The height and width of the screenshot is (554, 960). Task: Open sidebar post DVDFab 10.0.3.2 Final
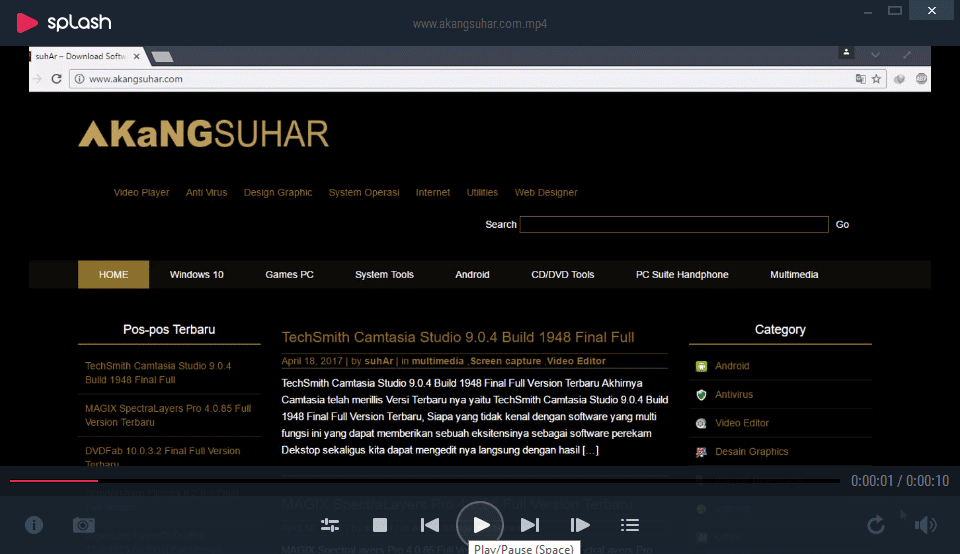point(162,455)
